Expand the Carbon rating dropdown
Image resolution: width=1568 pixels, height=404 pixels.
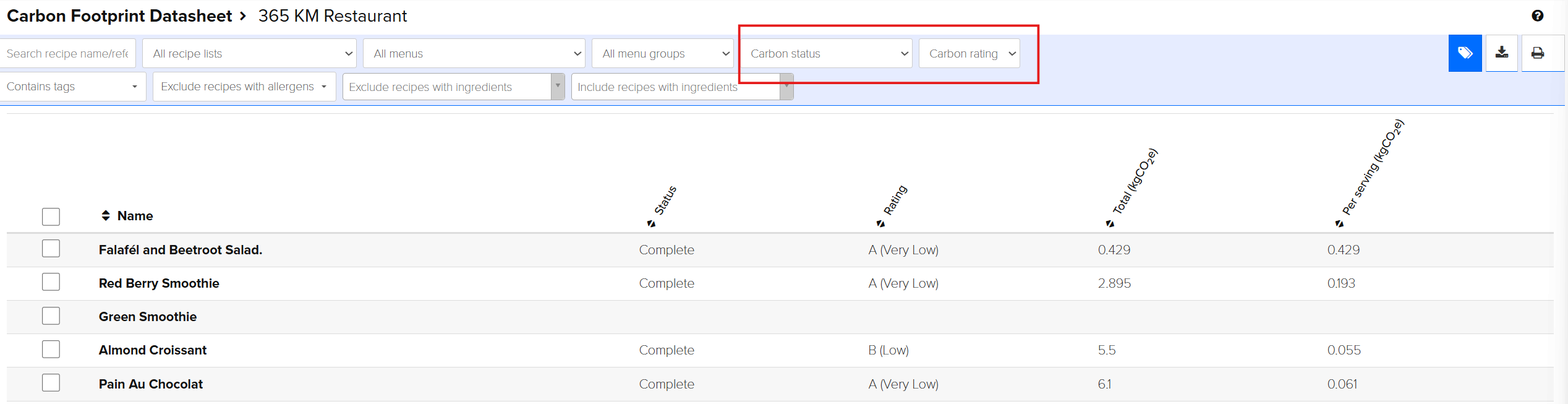(x=969, y=54)
